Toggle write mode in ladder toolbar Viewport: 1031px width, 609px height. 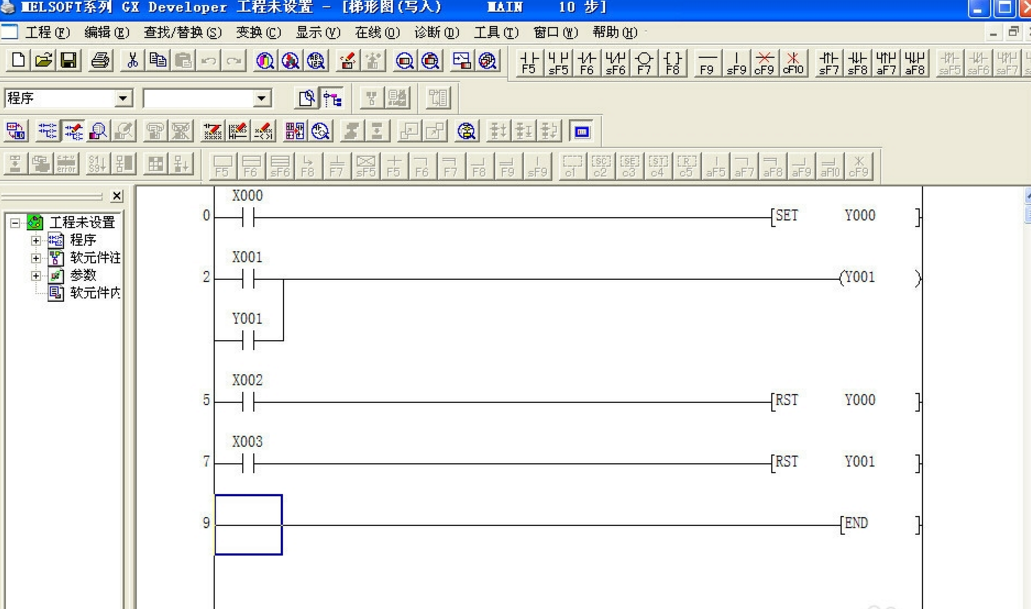(x=73, y=131)
